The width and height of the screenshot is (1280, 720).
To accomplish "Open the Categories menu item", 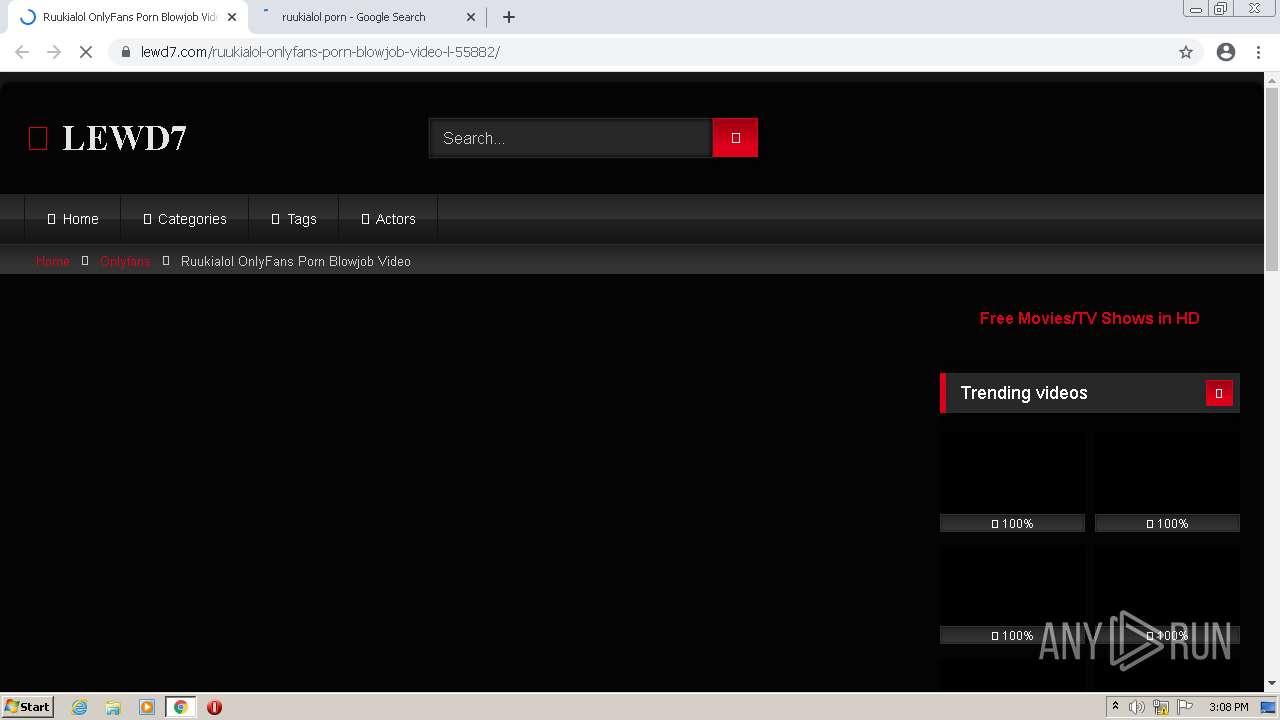I will point(185,219).
